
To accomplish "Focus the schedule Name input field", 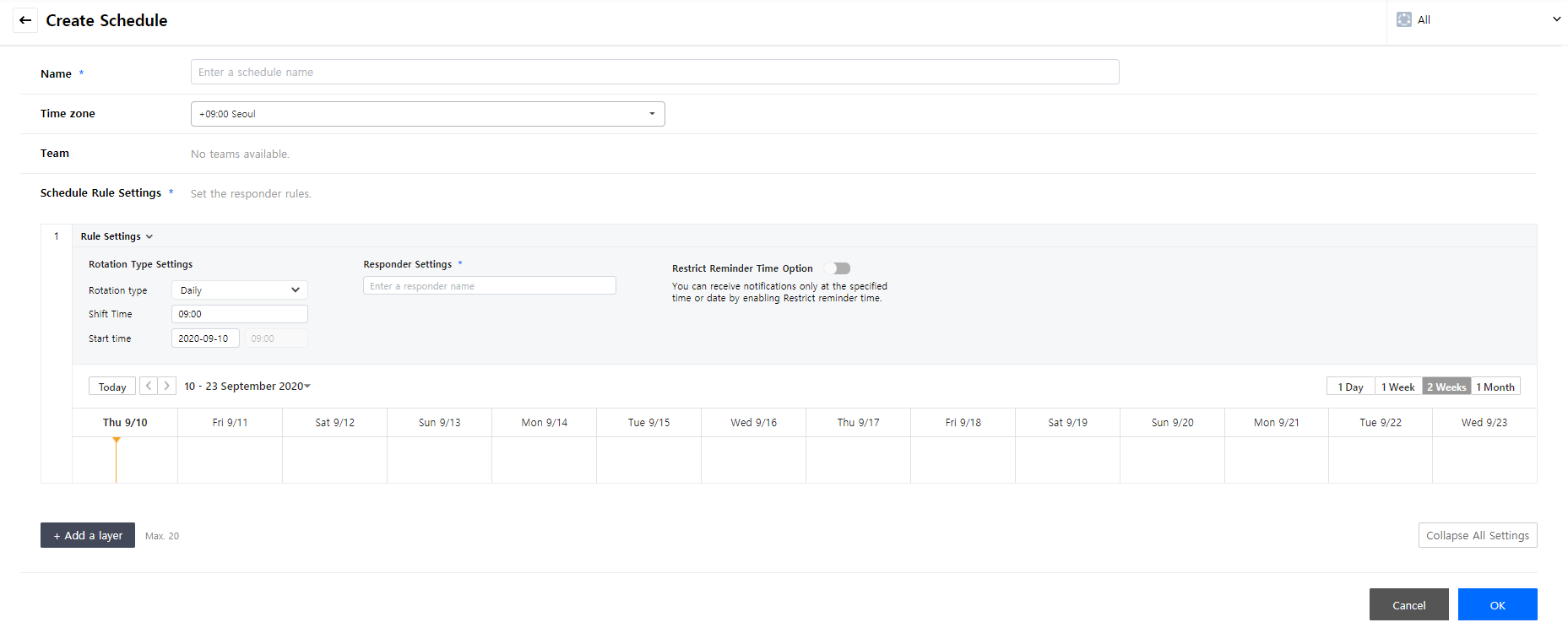I will pyautogui.click(x=654, y=72).
